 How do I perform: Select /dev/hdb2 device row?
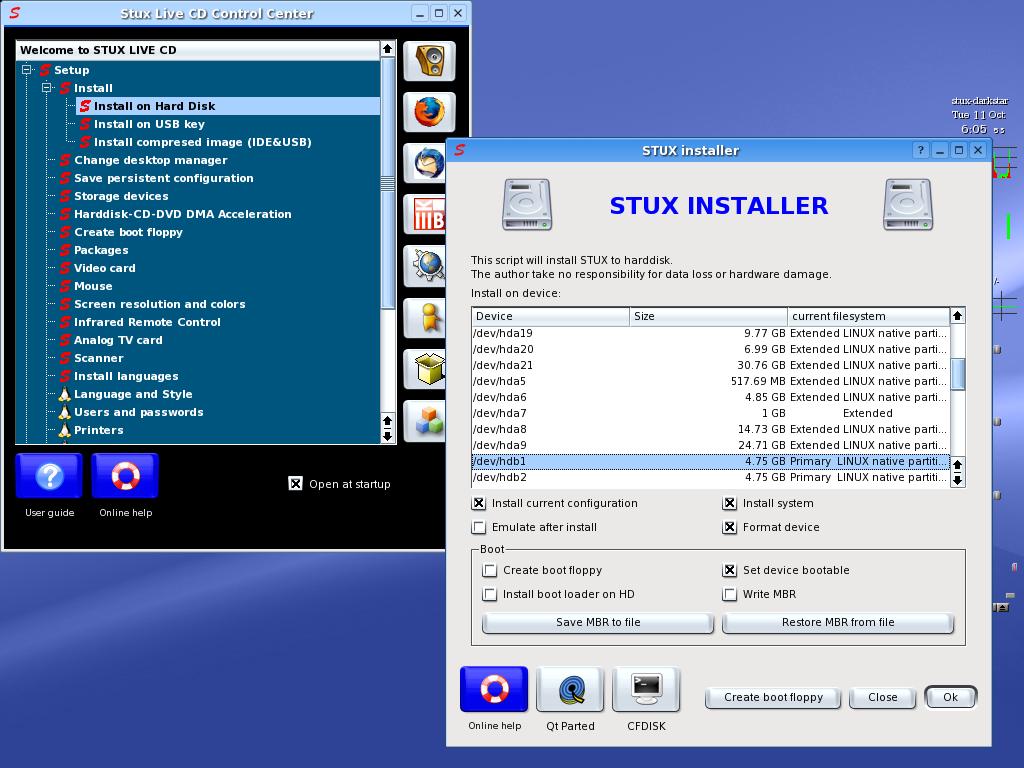tap(710, 477)
